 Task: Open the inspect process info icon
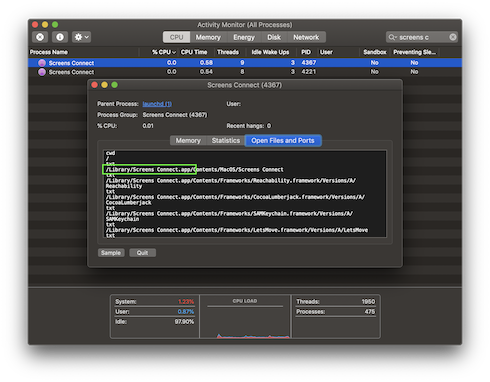pos(60,37)
